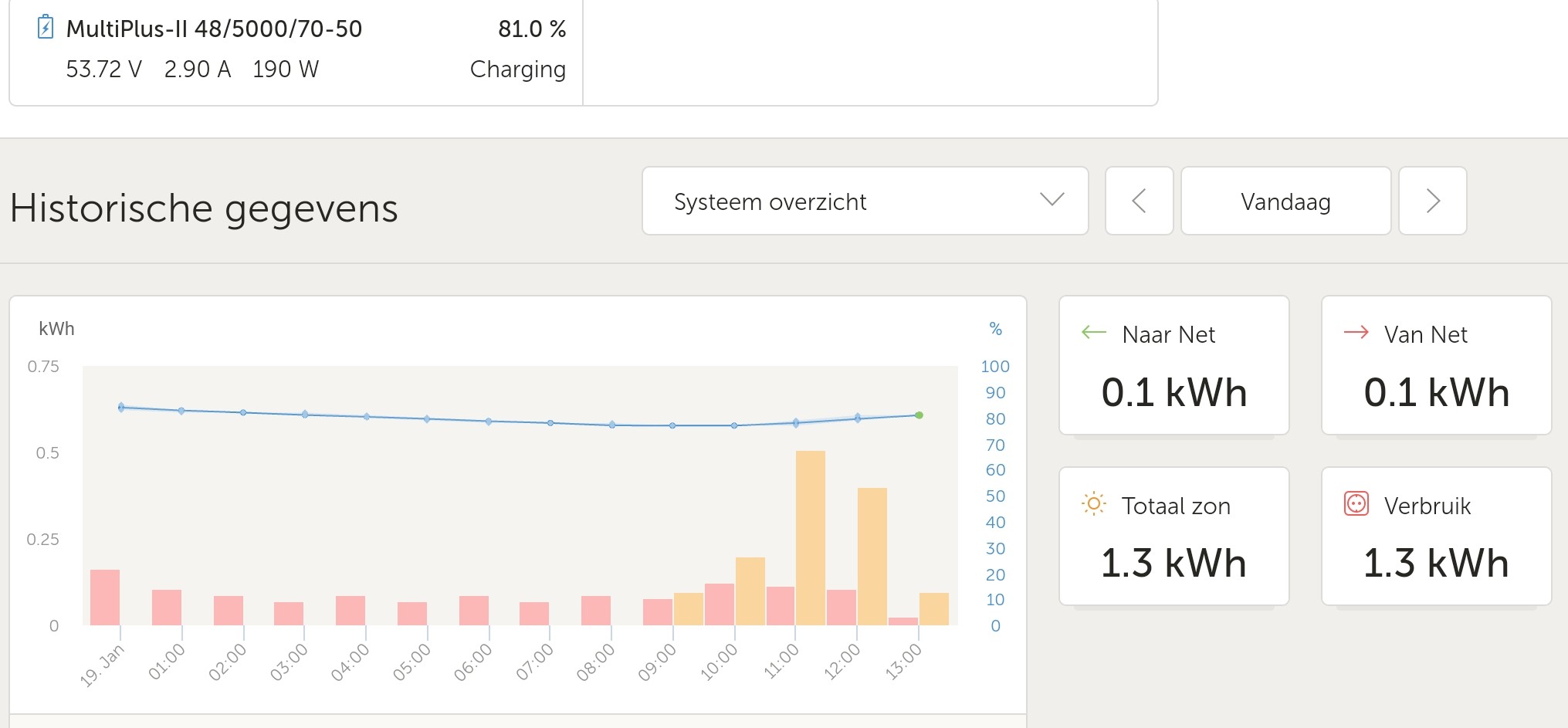This screenshot has height=728, width=1568.
Task: Click the pink consumption bar at 19. Jan
Action: (105, 597)
